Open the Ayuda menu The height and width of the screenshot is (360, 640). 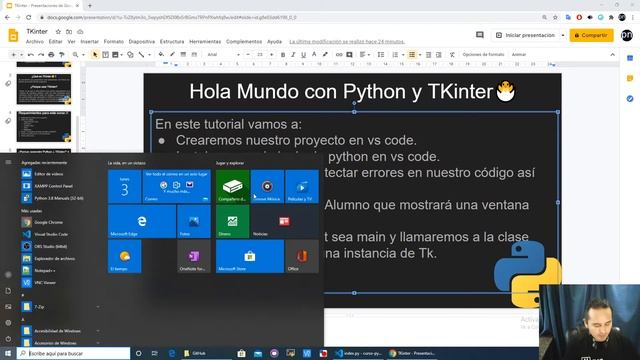[274, 42]
